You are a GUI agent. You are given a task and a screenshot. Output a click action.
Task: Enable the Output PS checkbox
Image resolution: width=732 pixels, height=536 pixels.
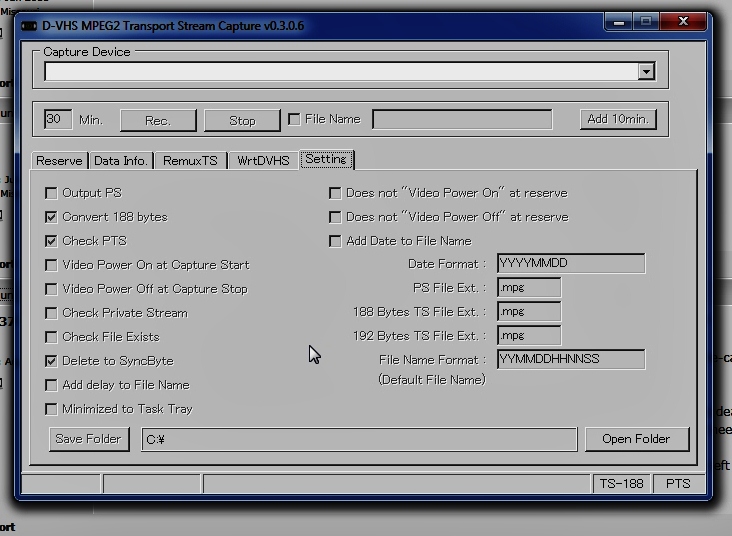pos(51,193)
